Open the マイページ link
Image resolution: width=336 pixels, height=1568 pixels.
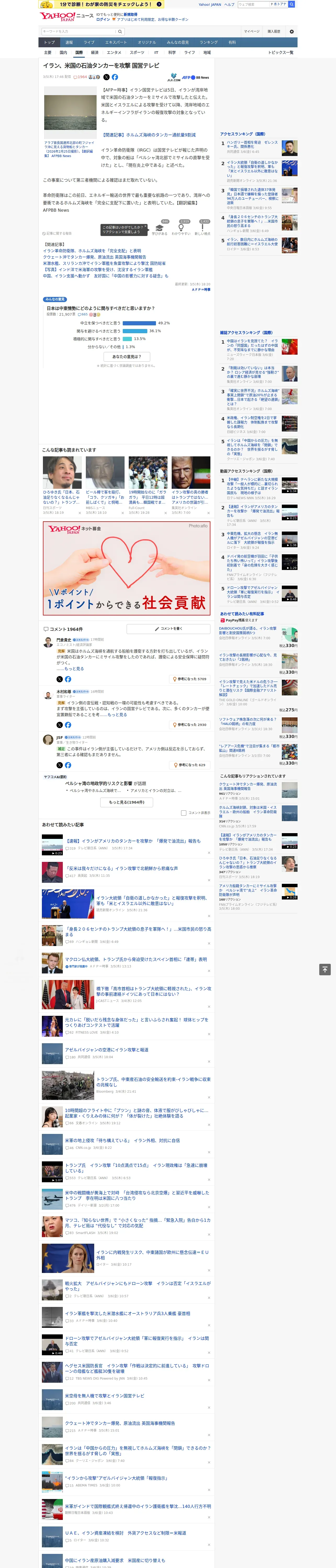(x=251, y=31)
